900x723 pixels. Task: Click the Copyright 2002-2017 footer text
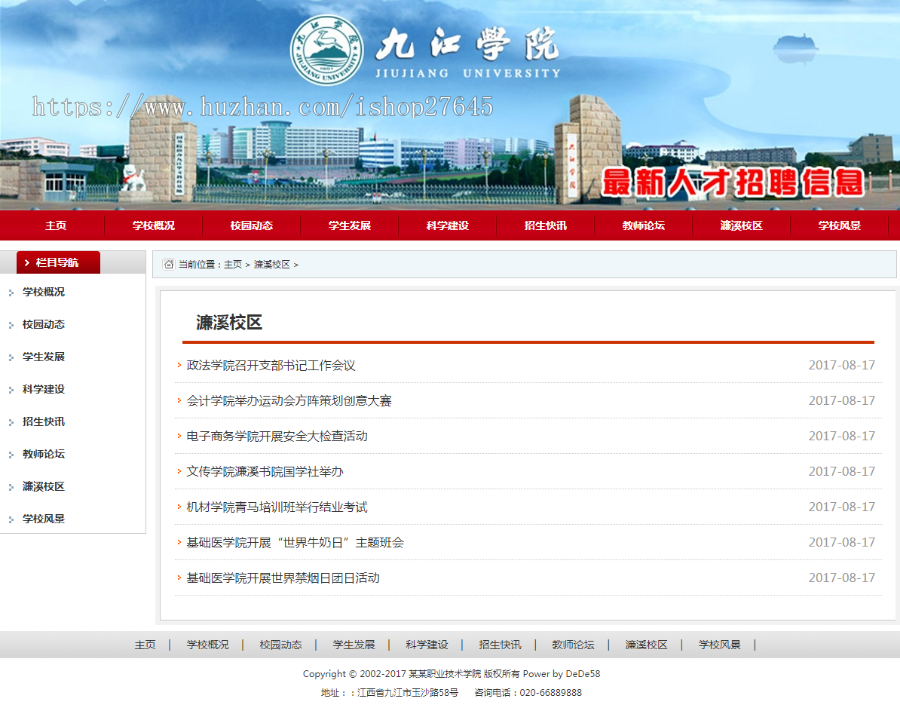pos(451,674)
